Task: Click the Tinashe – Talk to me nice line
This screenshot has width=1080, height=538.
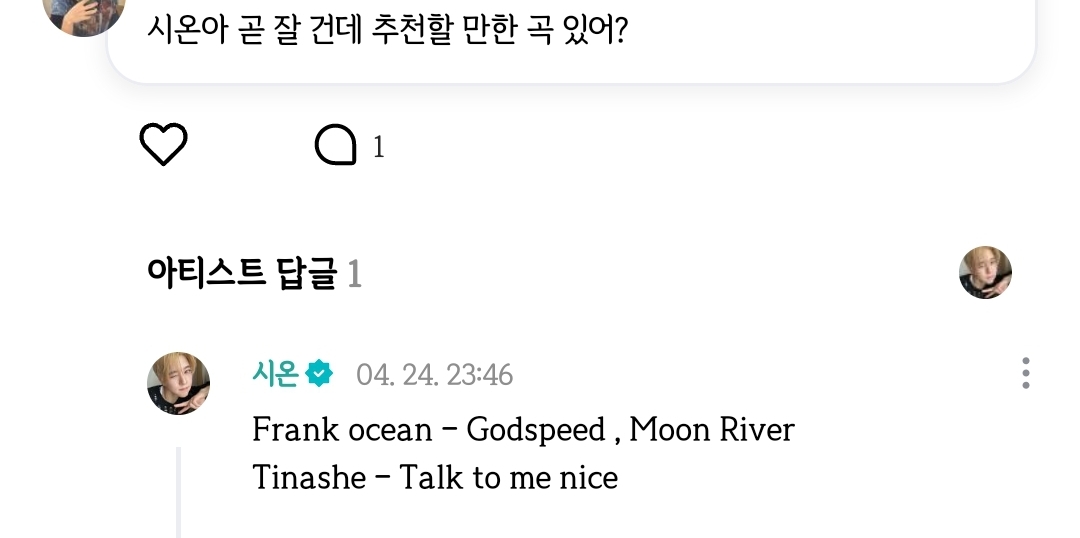Action: tap(435, 477)
